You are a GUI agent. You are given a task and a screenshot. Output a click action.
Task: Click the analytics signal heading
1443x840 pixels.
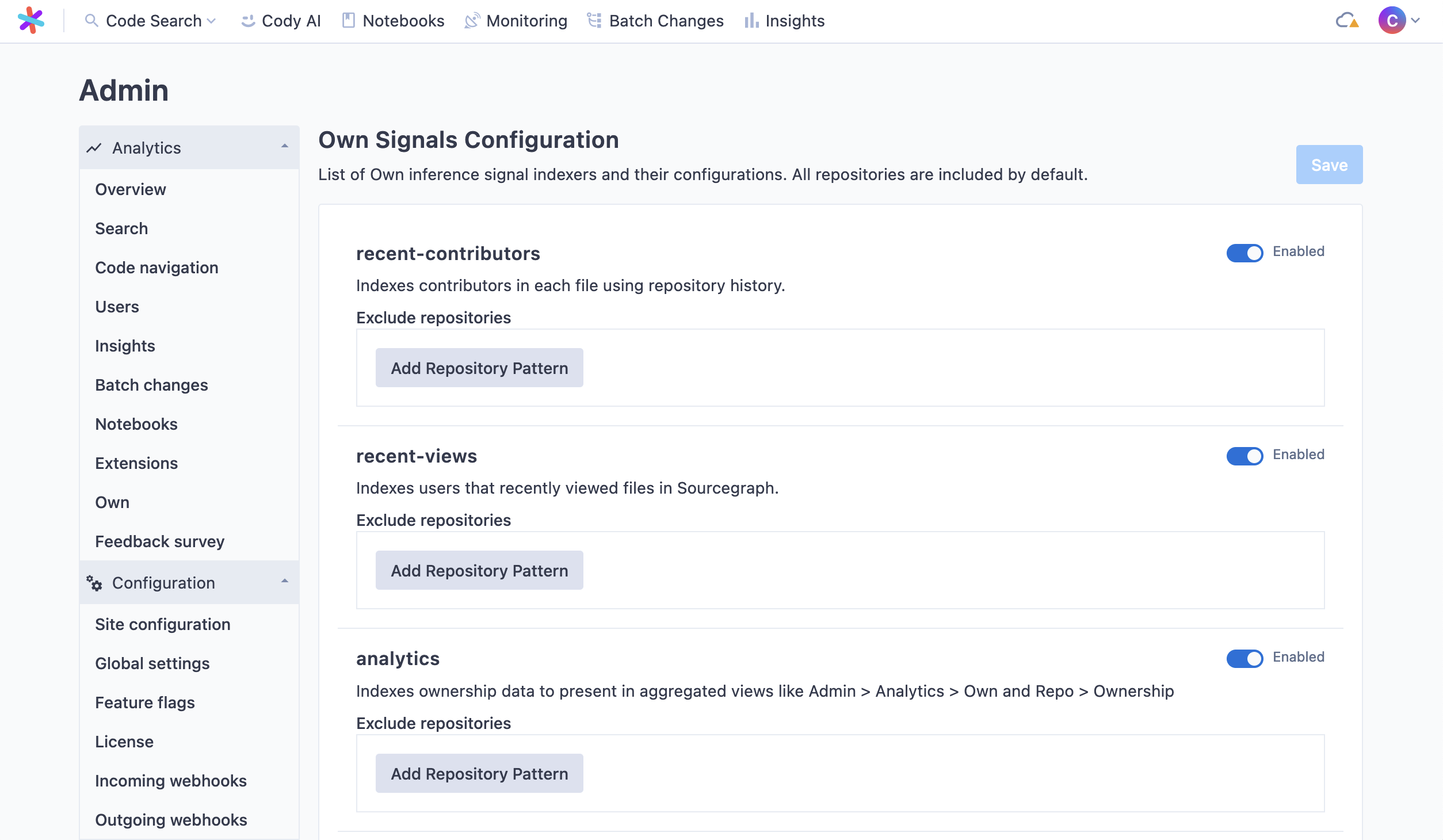[x=398, y=659]
